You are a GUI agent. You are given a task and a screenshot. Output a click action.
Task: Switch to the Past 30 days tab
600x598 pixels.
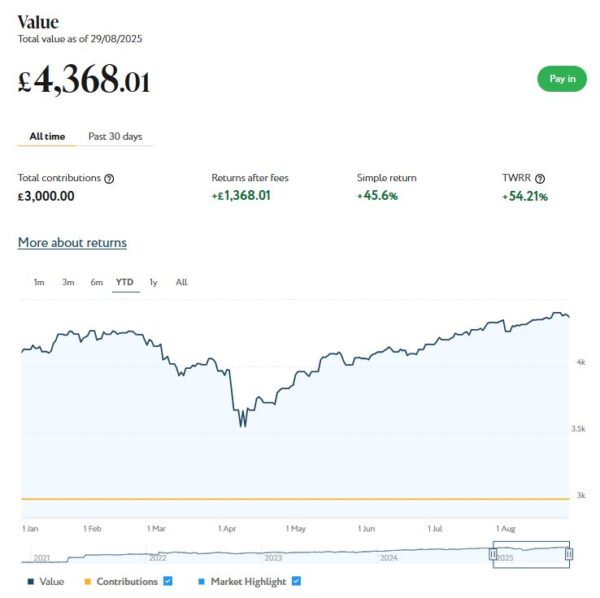pyautogui.click(x=115, y=136)
